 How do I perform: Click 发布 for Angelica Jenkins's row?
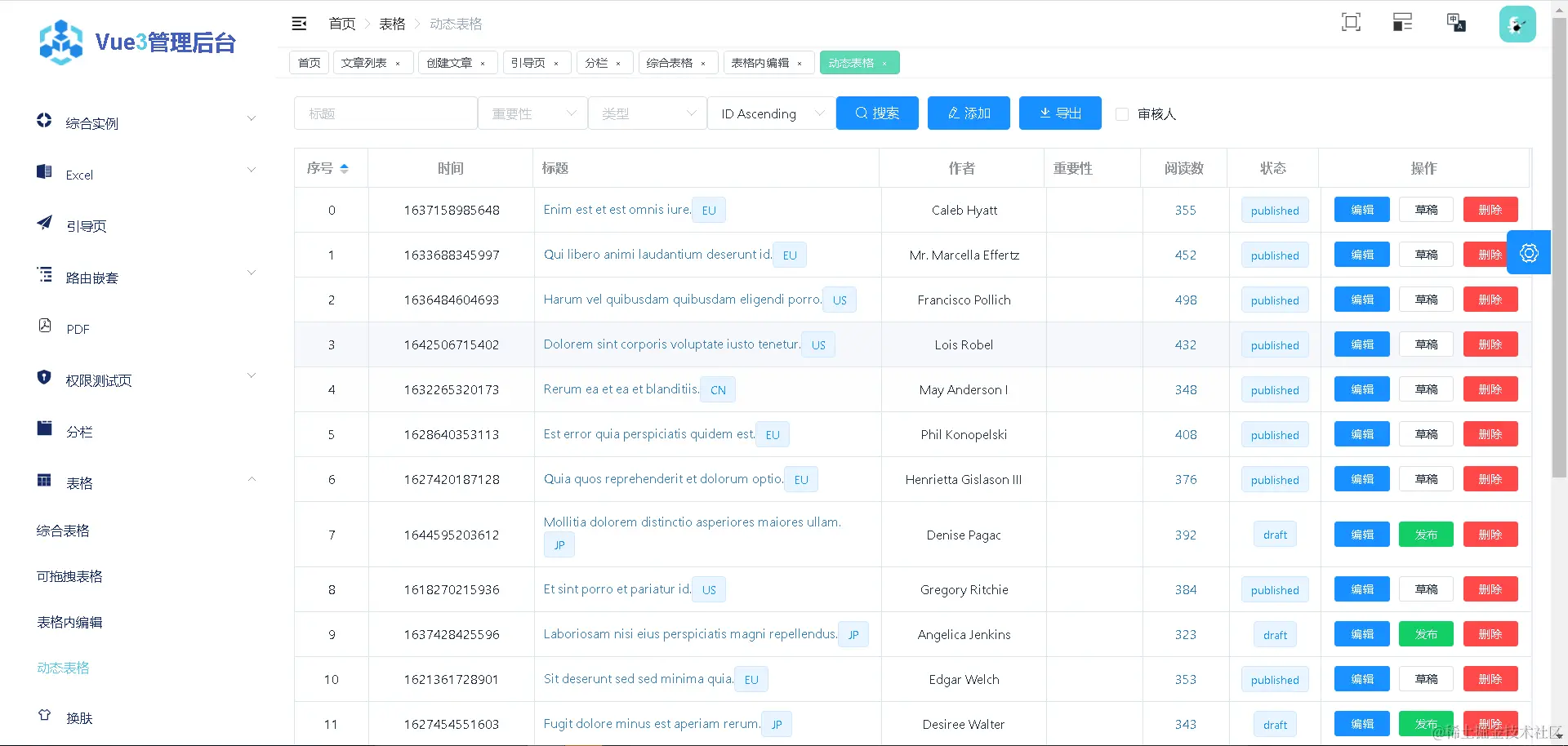click(1426, 634)
